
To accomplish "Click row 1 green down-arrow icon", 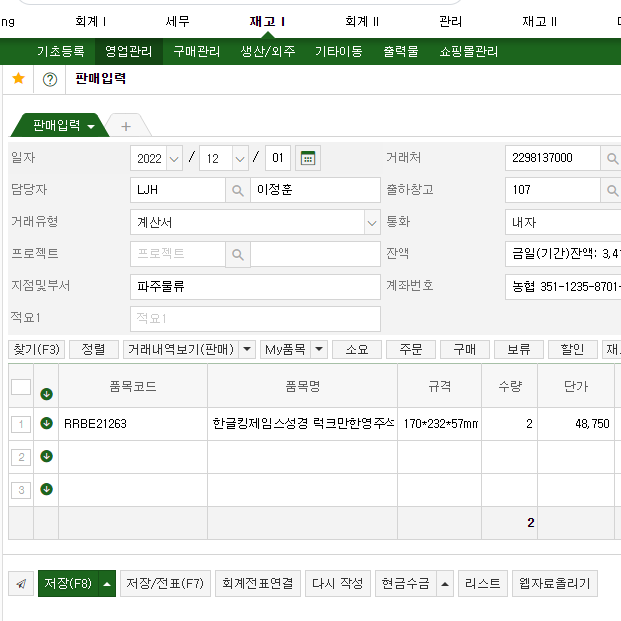I will (x=46, y=423).
